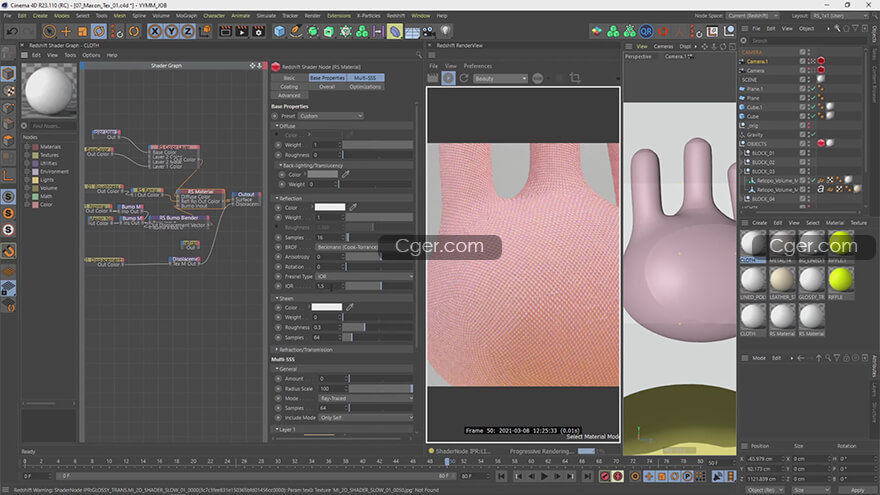Expand the Materials node category
This screenshot has width=880, height=495.
27,146
